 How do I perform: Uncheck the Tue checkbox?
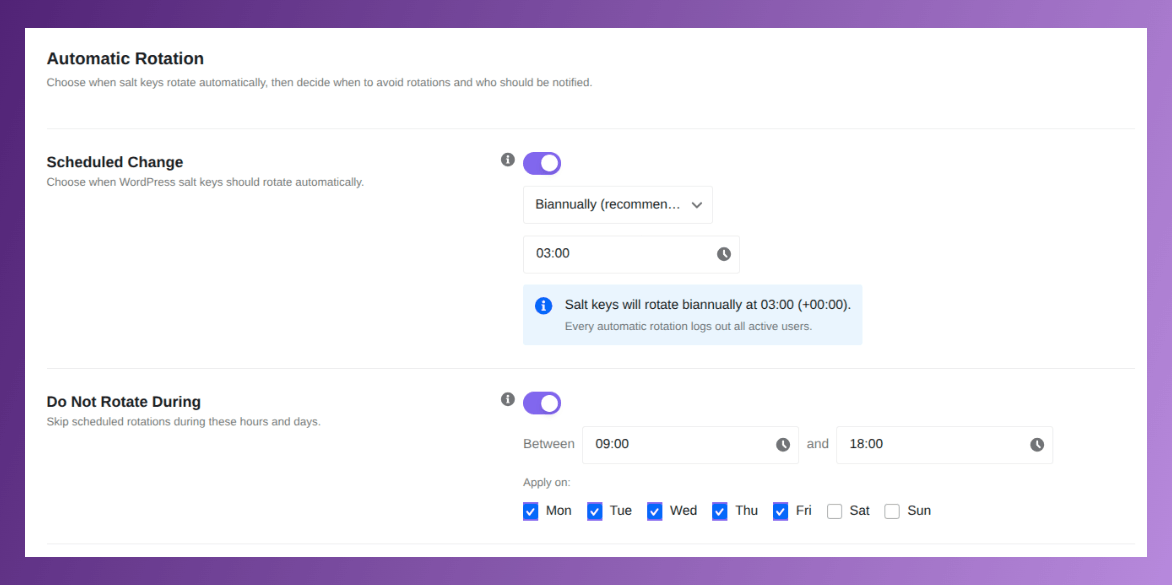pos(595,512)
